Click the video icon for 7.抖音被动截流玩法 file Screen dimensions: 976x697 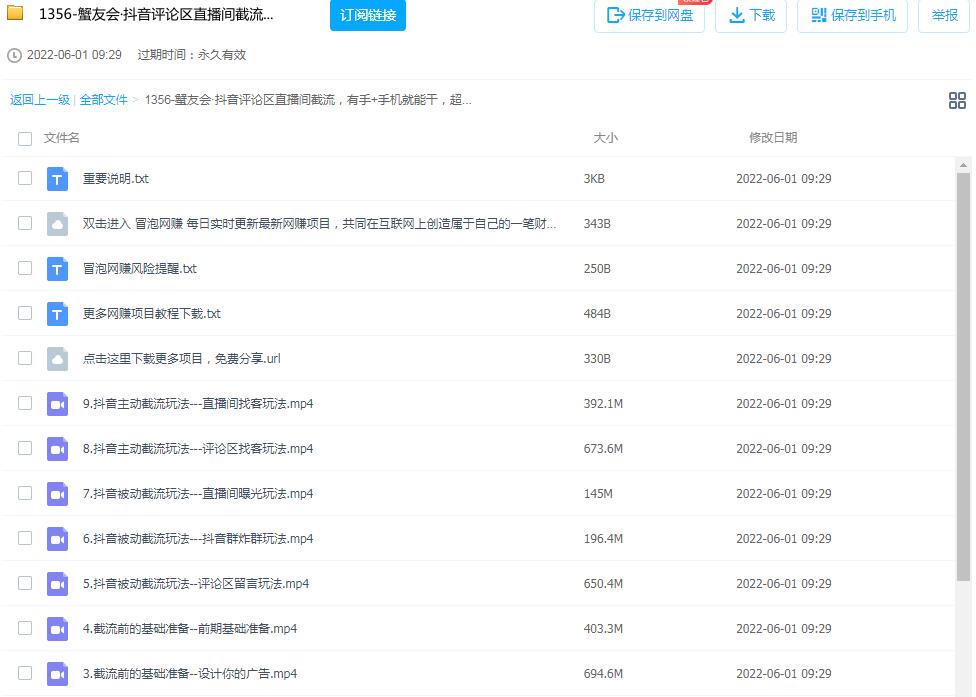[x=57, y=494]
